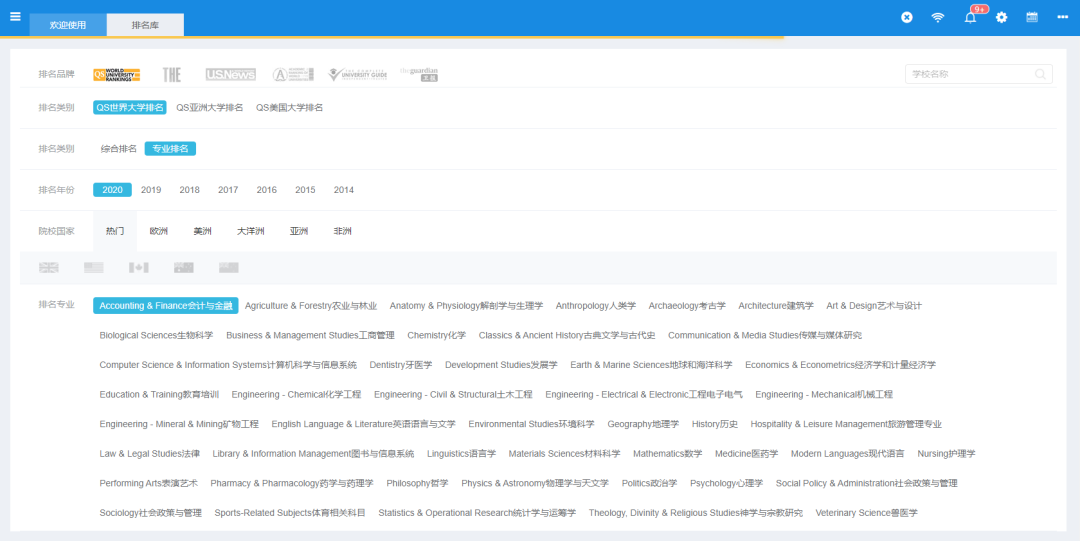This screenshot has width=1080, height=541.
Task: Click the UK flag country filter
Action: 48,268
